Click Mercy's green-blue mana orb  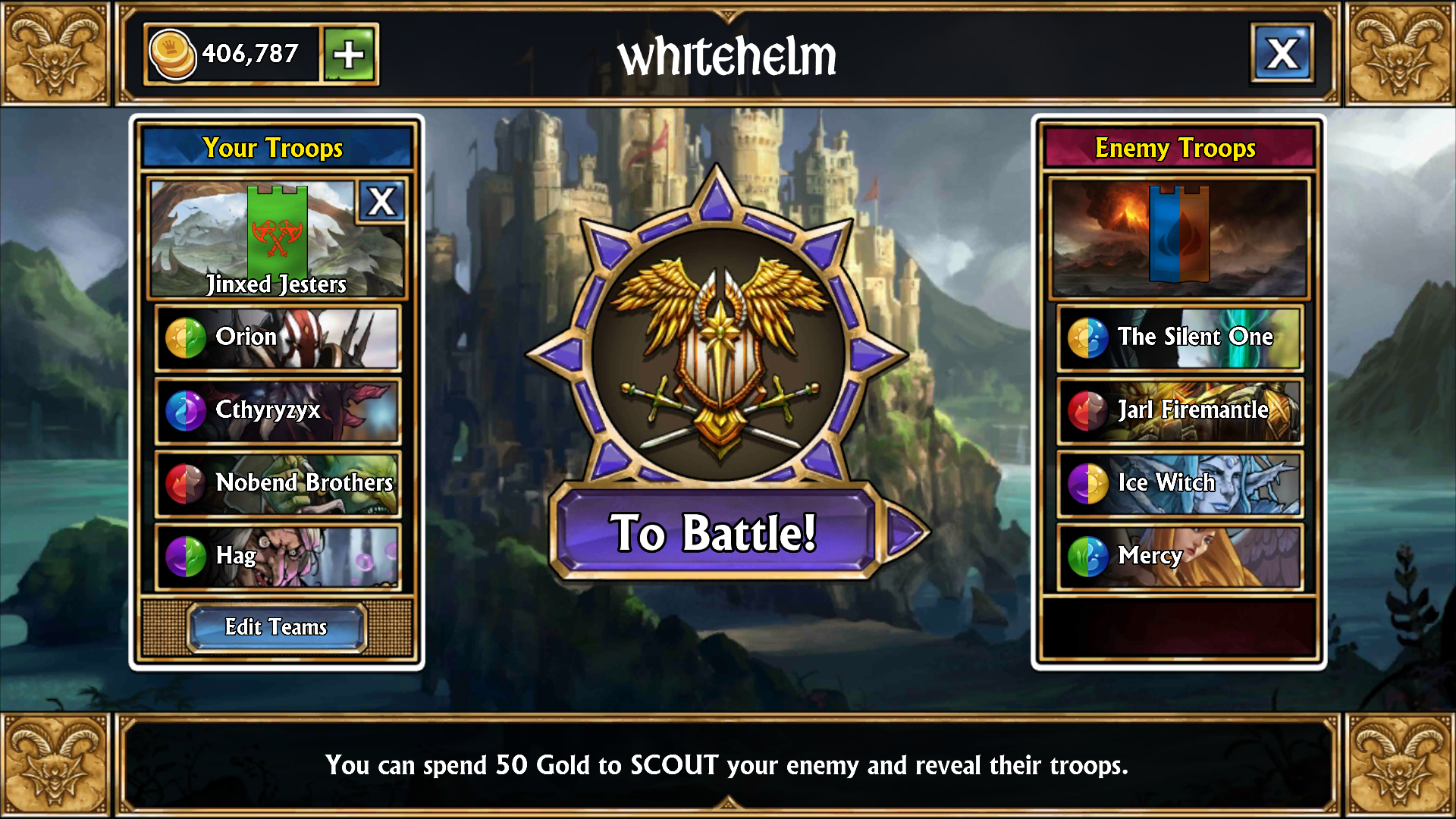(1088, 556)
